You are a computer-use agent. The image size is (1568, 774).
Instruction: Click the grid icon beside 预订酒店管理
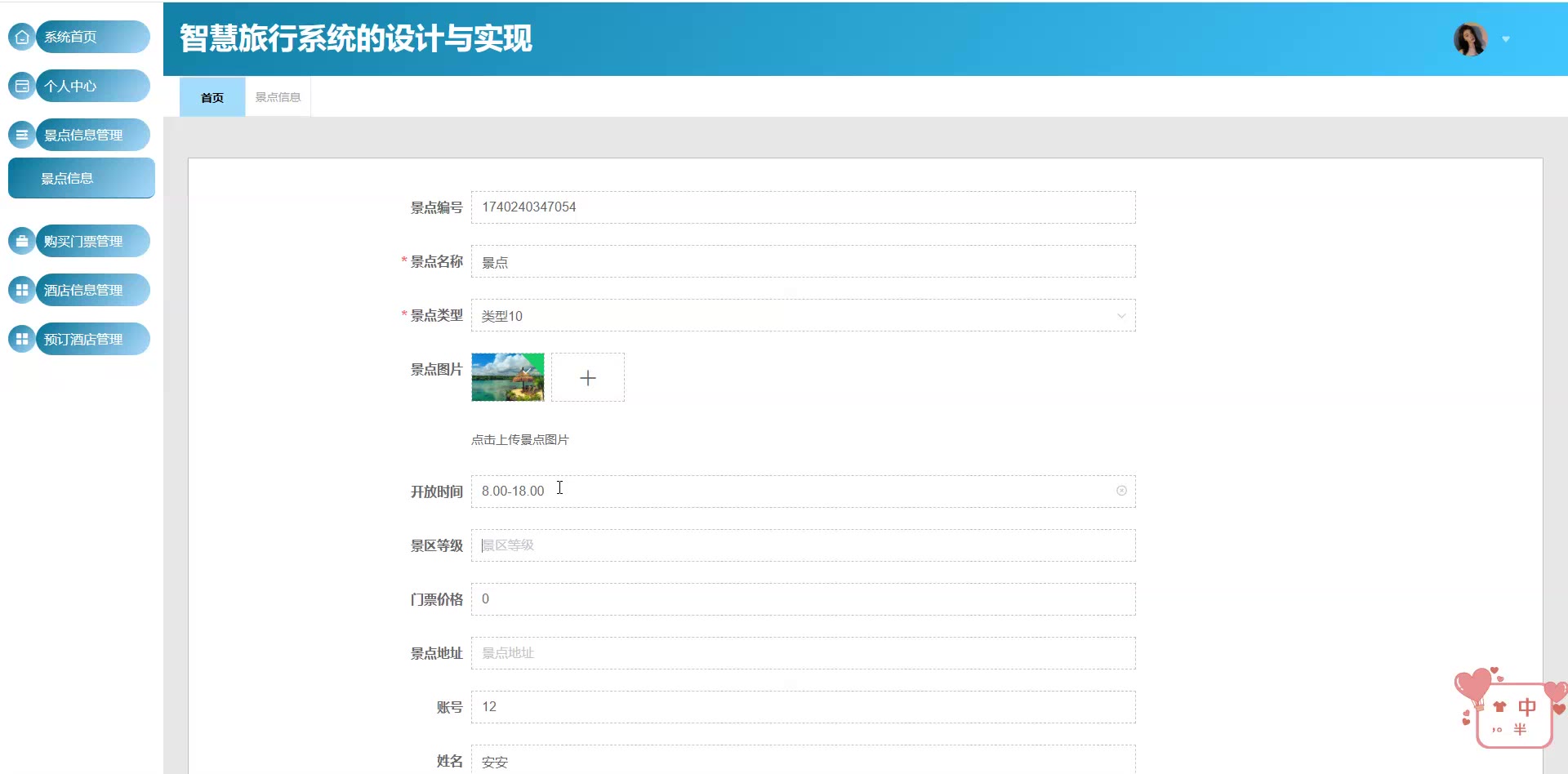point(22,339)
